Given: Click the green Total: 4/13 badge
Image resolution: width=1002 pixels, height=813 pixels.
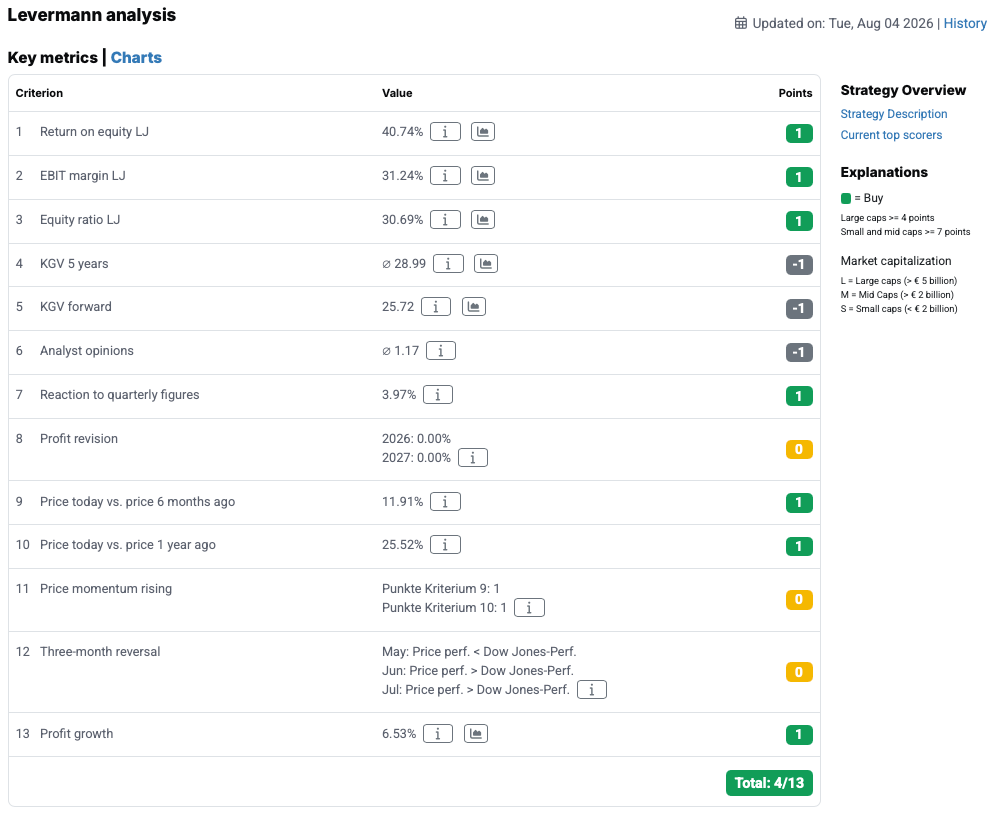Looking at the screenshot, I should pos(769,783).
